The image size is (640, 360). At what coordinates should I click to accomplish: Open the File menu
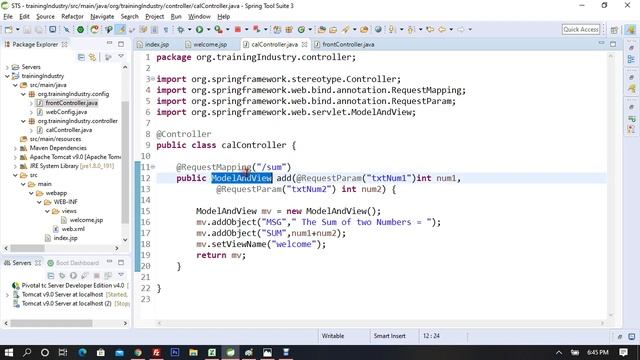click(x=8, y=16)
